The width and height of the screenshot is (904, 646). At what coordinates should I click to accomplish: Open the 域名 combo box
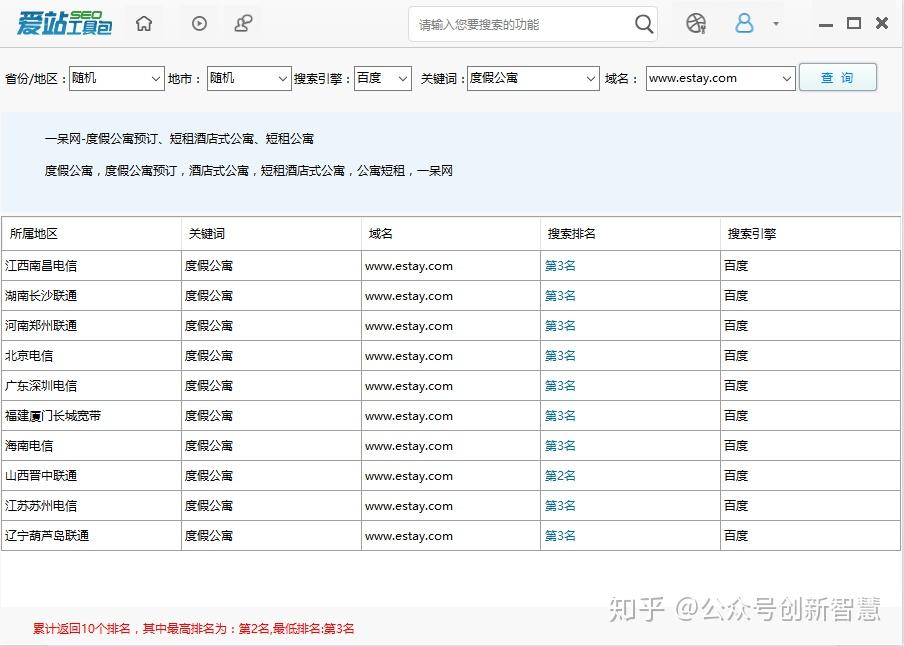[x=720, y=78]
